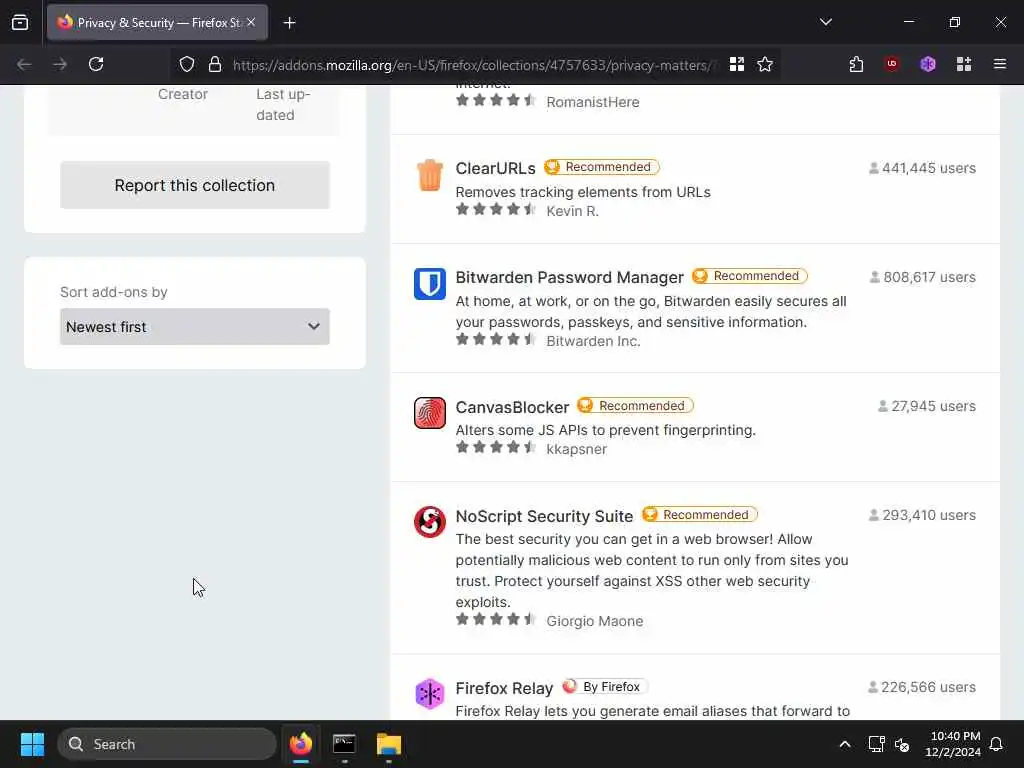Open the Bitwarden shield add-on icon
The image size is (1024, 768).
(x=430, y=284)
